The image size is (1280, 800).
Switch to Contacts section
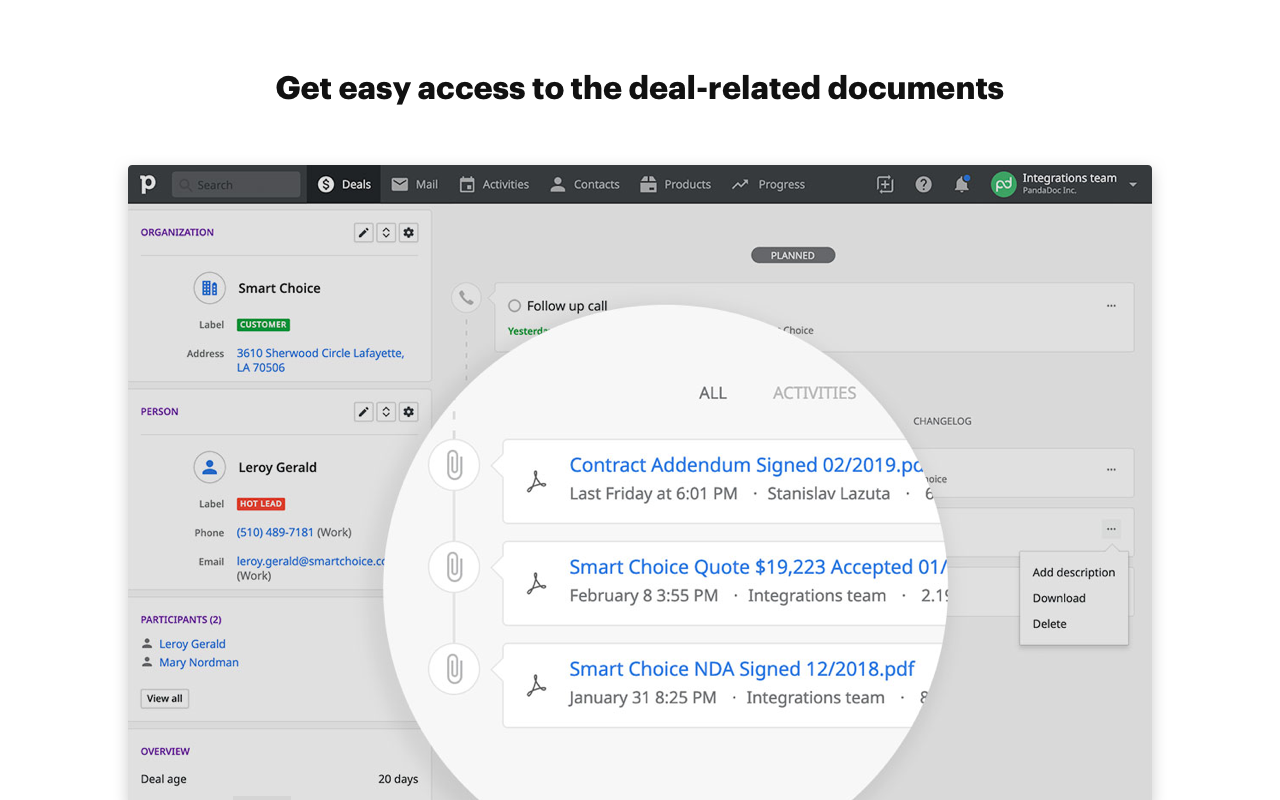pyautogui.click(x=585, y=184)
